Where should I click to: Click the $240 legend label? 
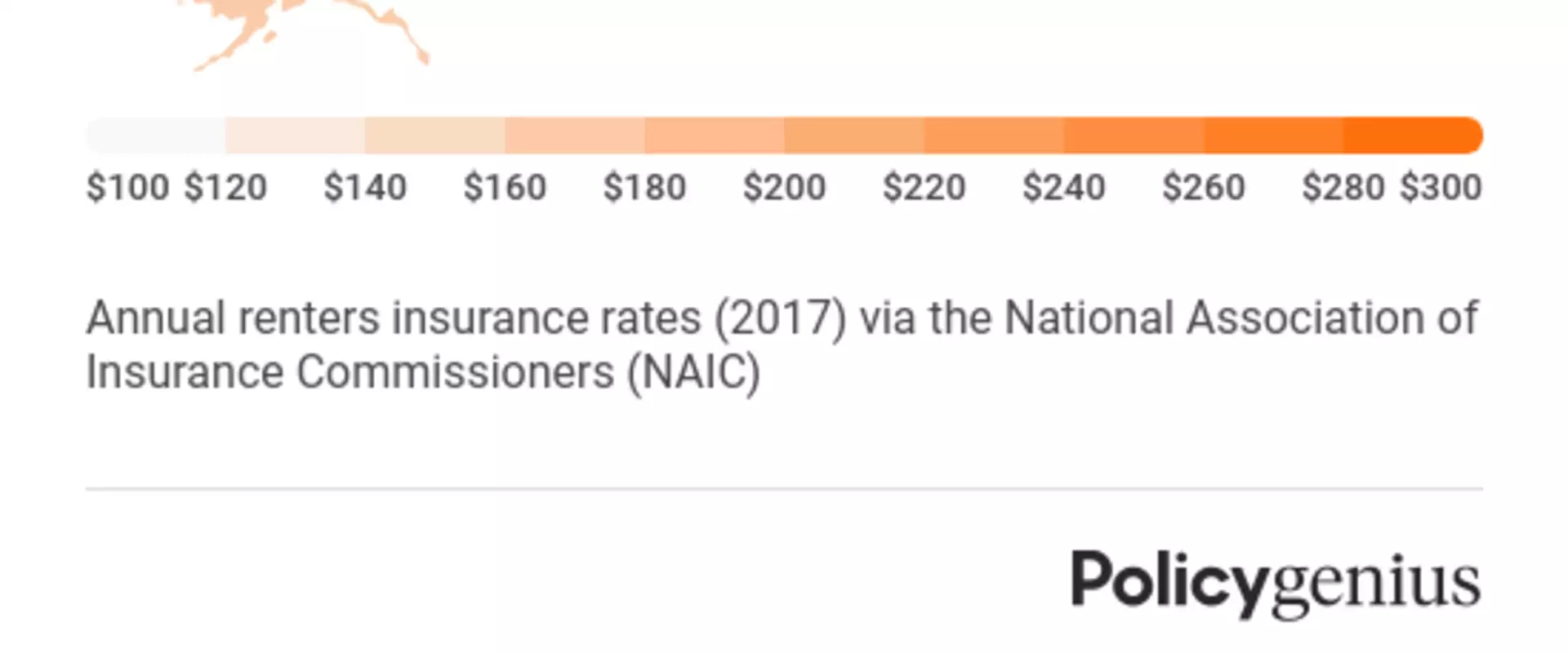1064,188
